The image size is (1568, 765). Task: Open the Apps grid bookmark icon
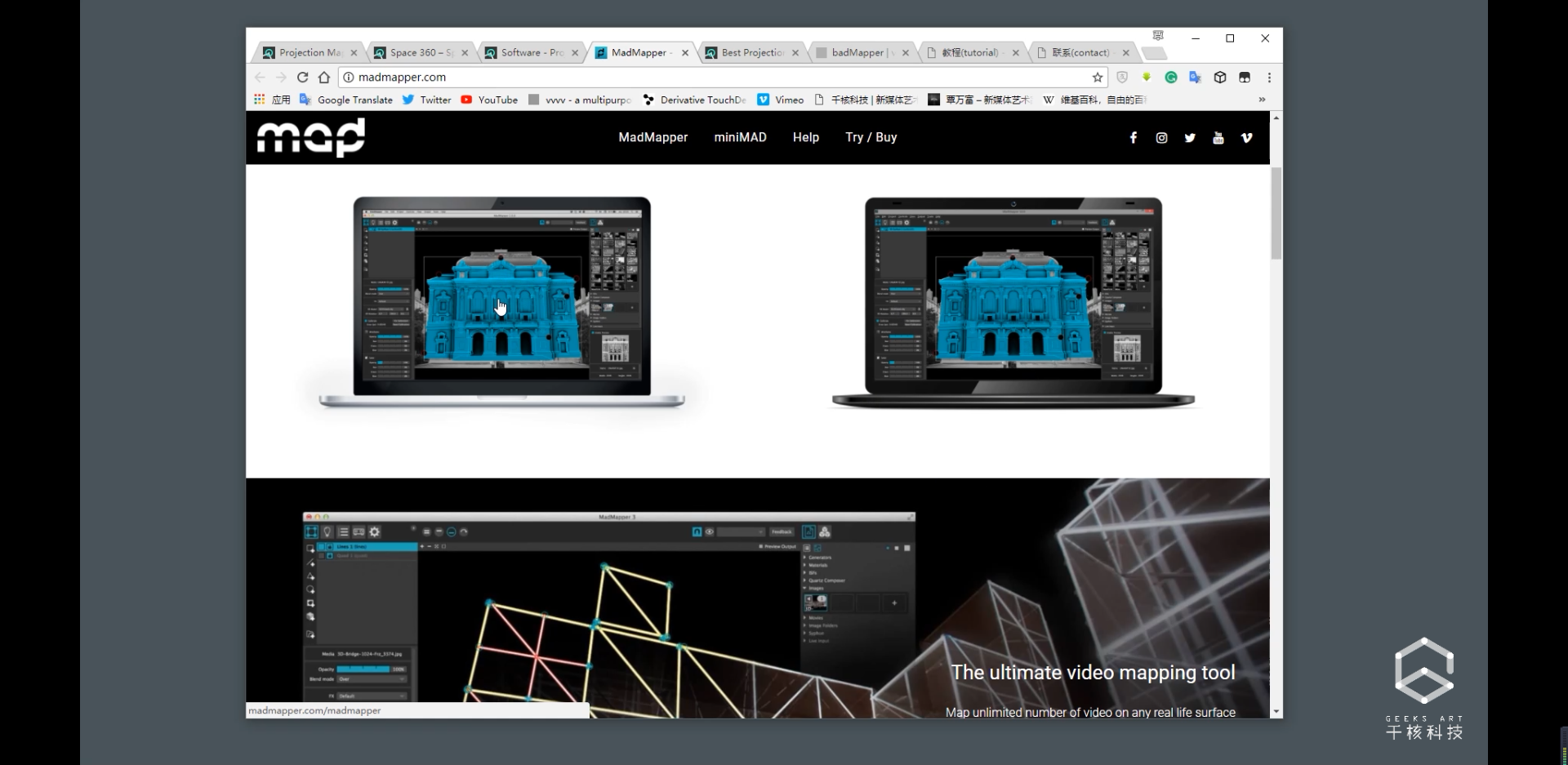tap(260, 100)
